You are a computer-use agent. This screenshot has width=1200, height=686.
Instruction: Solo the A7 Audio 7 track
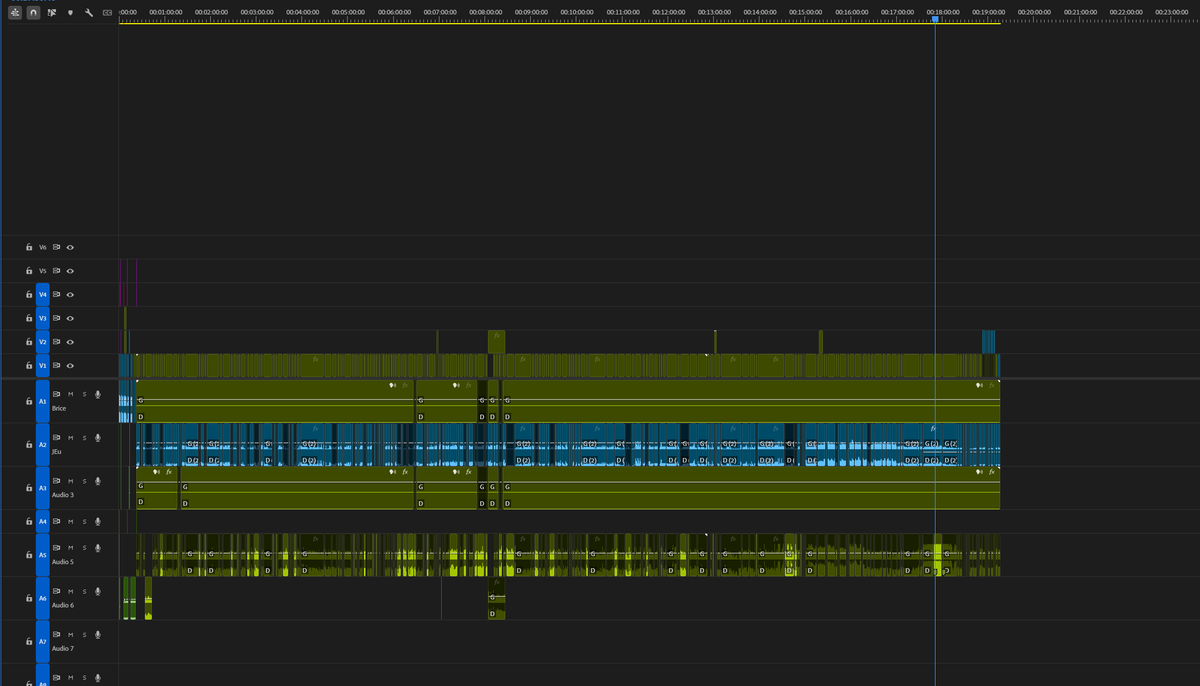pyautogui.click(x=84, y=634)
